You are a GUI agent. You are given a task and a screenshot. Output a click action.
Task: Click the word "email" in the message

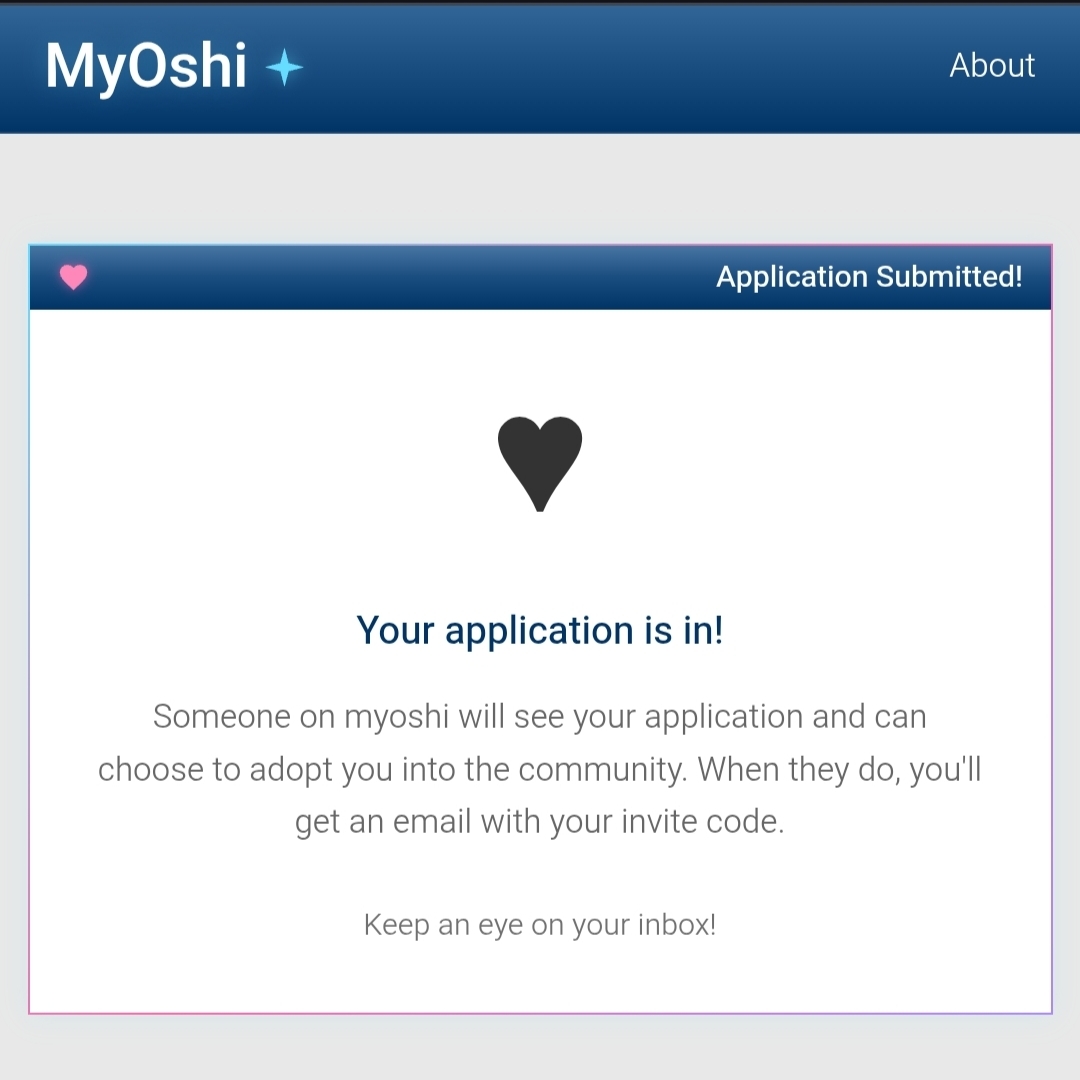[431, 822]
